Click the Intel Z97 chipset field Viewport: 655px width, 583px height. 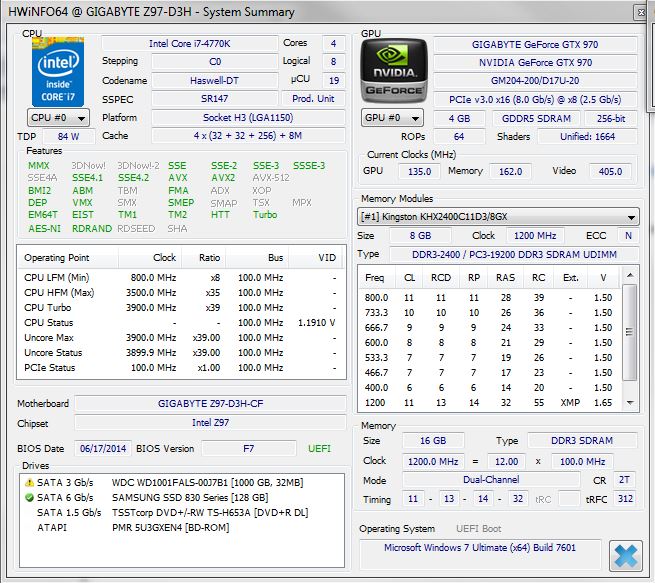click(x=211, y=423)
